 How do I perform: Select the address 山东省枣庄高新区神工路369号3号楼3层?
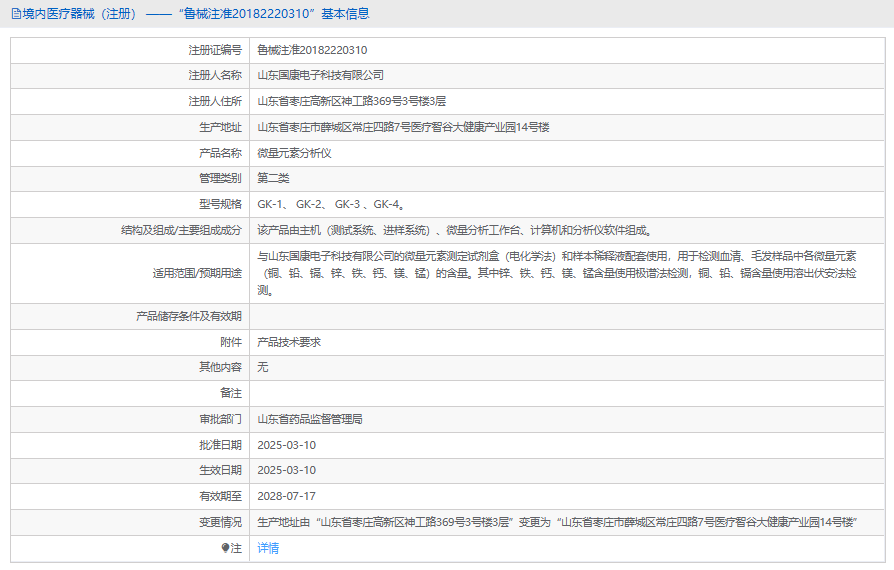tap(351, 101)
